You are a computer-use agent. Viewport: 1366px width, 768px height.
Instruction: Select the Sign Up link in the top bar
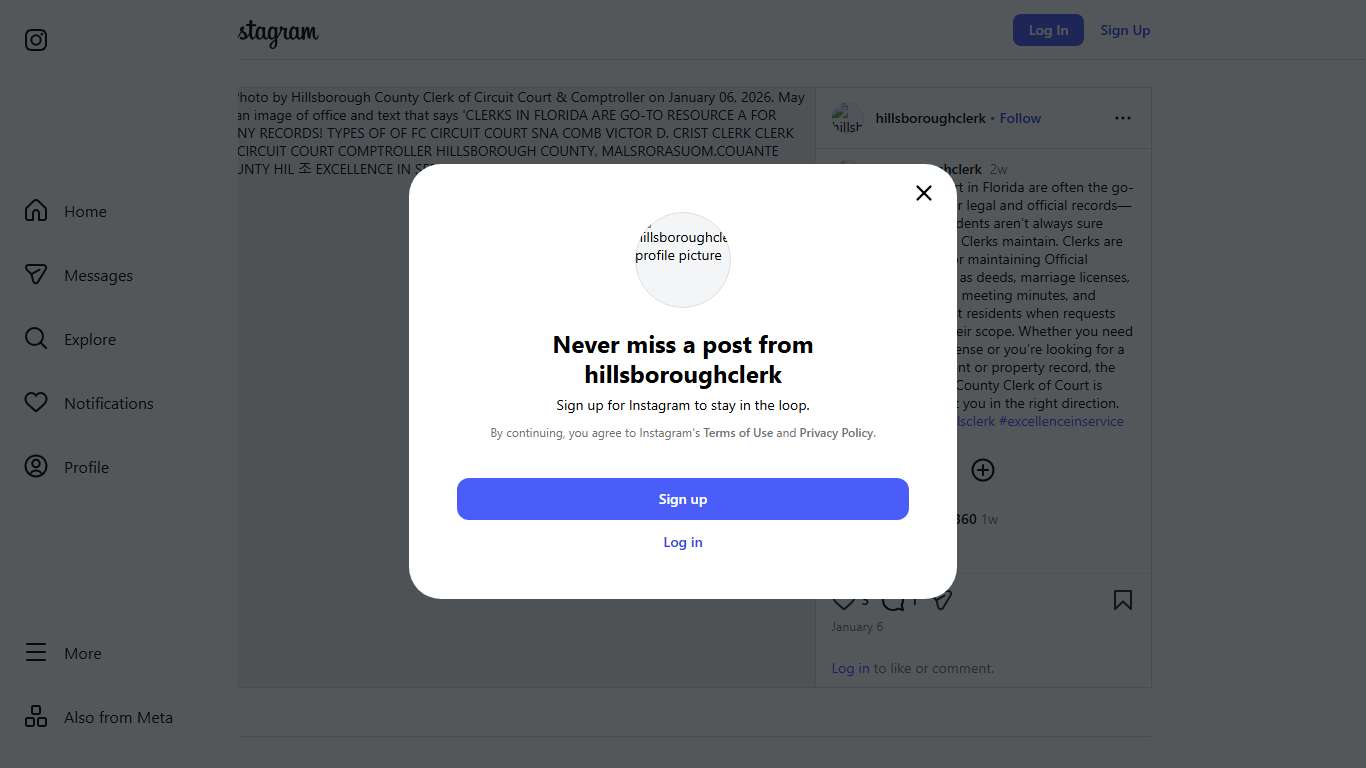[x=1125, y=30]
